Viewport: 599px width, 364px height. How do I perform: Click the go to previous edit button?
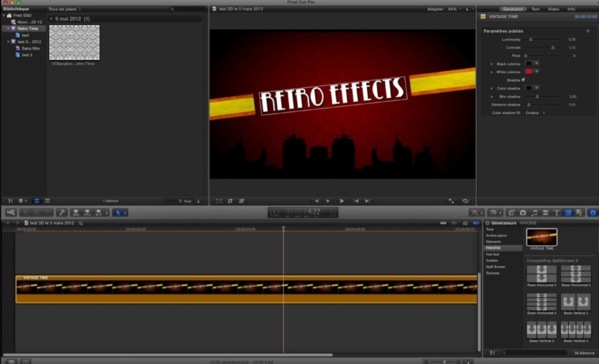pos(356,201)
